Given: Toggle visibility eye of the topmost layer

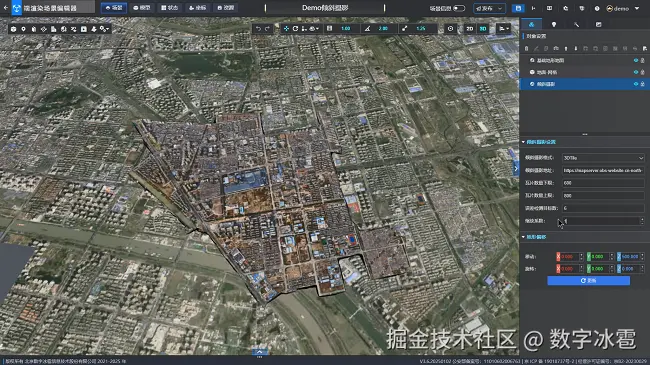Looking at the screenshot, I should tap(635, 60).
